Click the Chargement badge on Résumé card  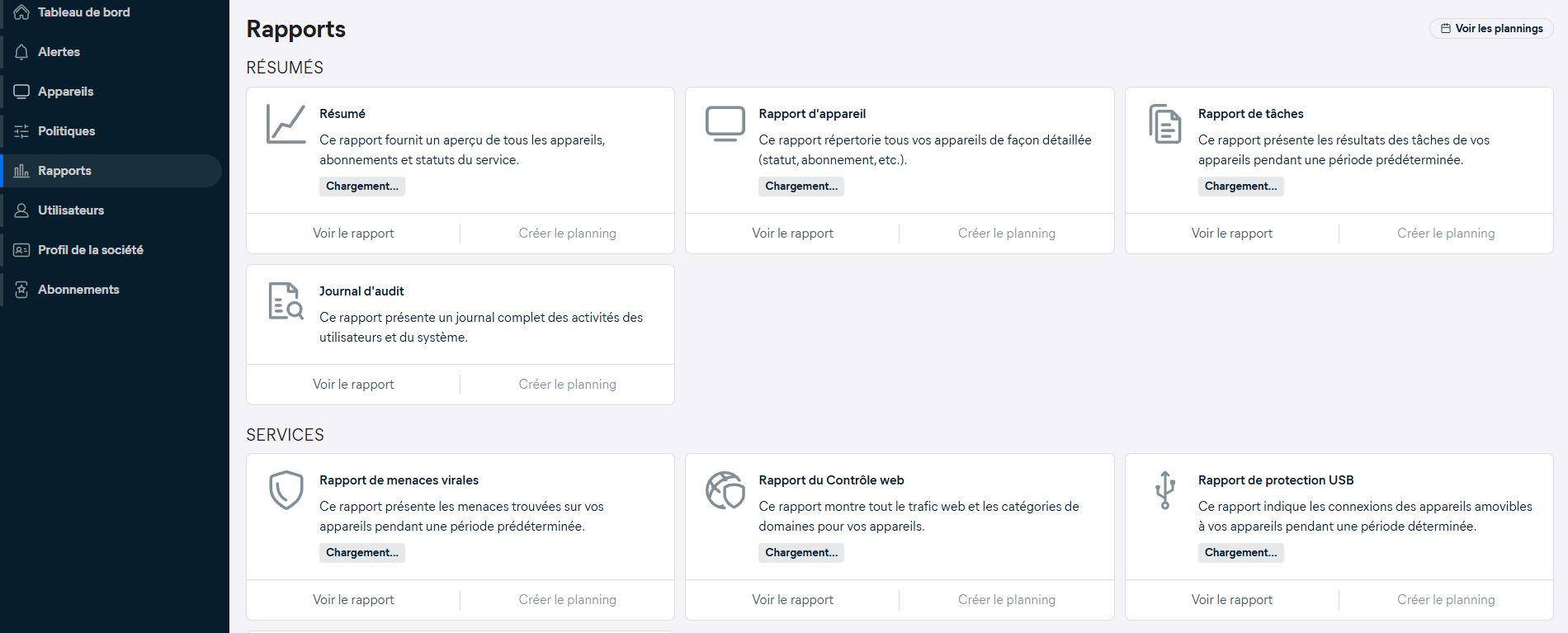pyautogui.click(x=361, y=186)
